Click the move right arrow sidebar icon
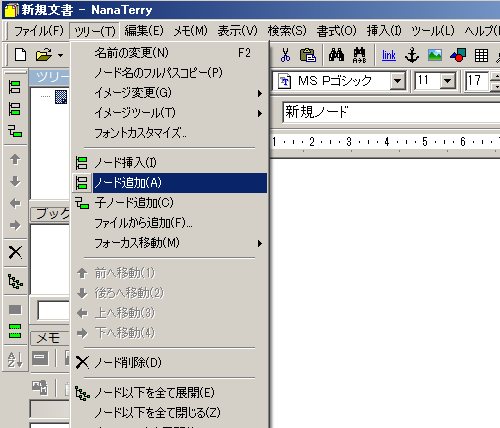This screenshot has height=428, width=500. [x=15, y=225]
